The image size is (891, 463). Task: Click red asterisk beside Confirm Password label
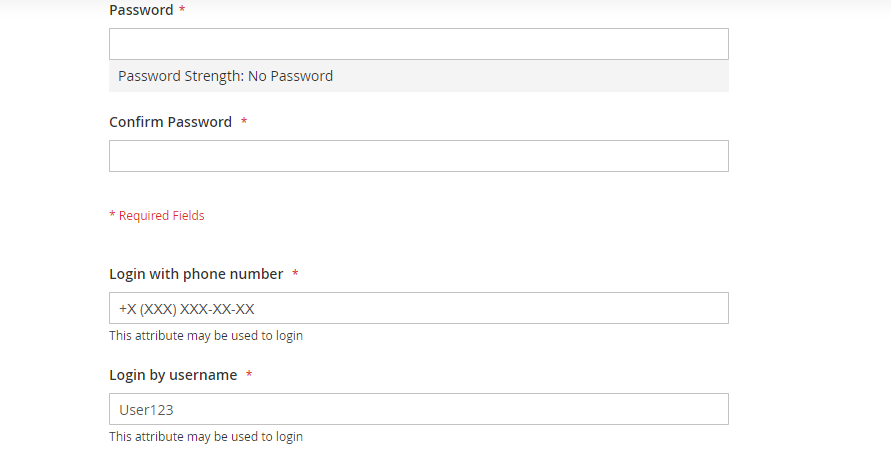(244, 122)
